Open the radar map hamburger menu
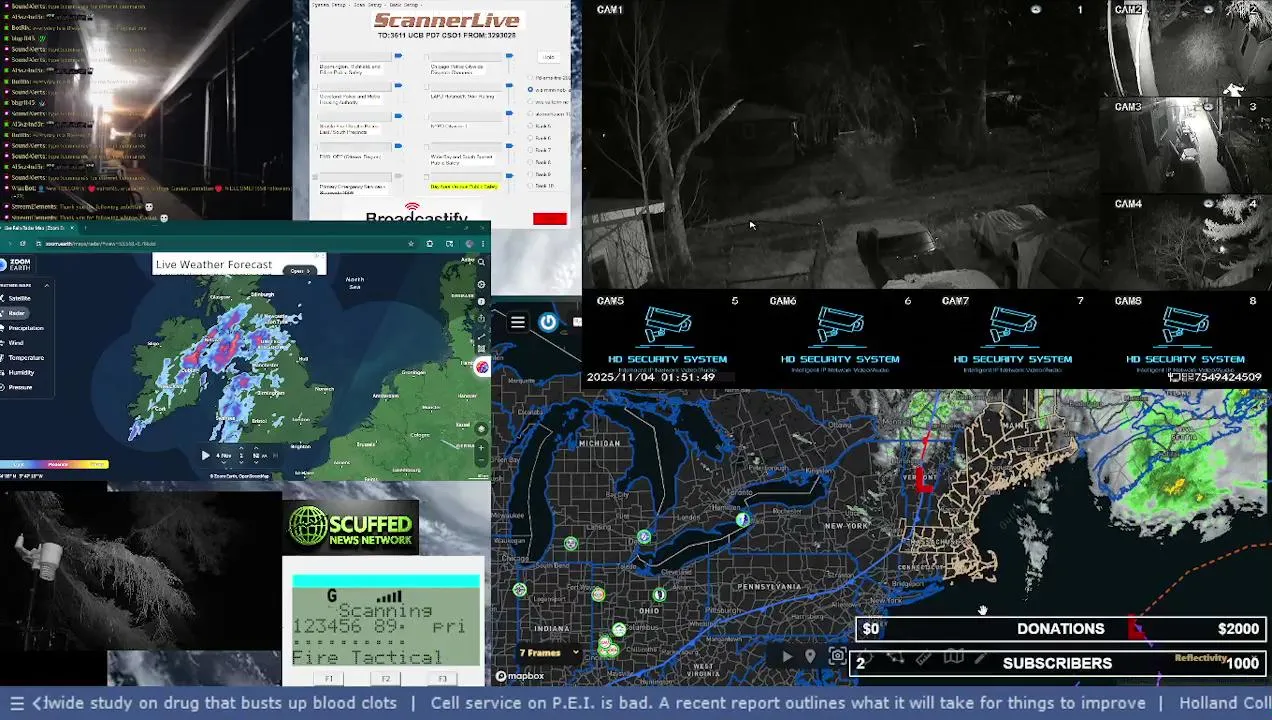 (518, 322)
